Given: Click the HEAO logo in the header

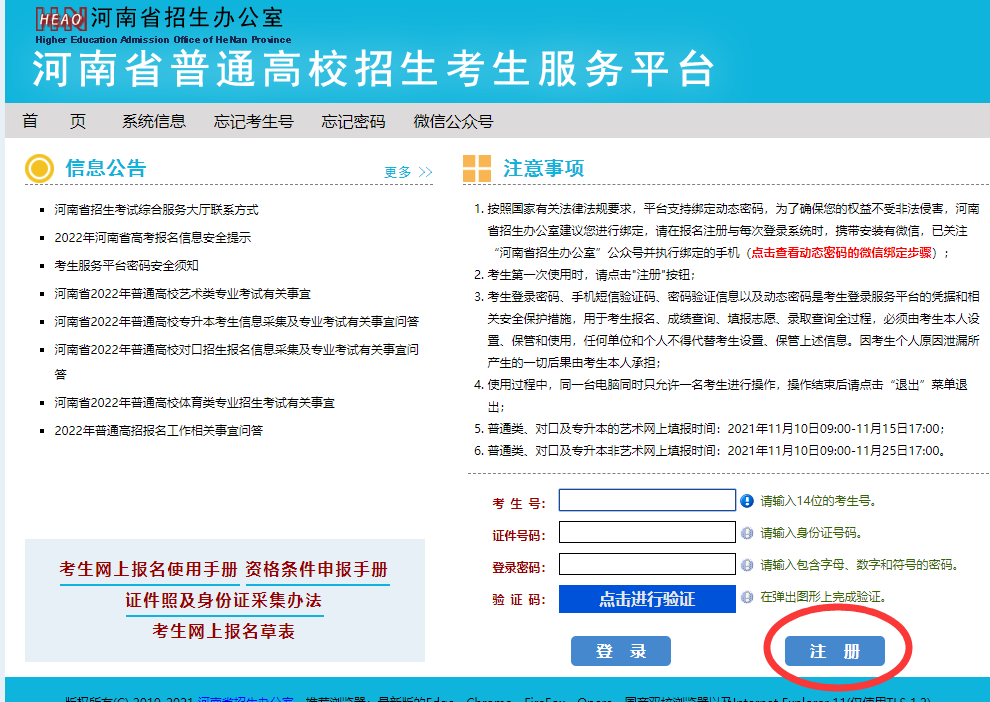Looking at the screenshot, I should coord(60,19).
